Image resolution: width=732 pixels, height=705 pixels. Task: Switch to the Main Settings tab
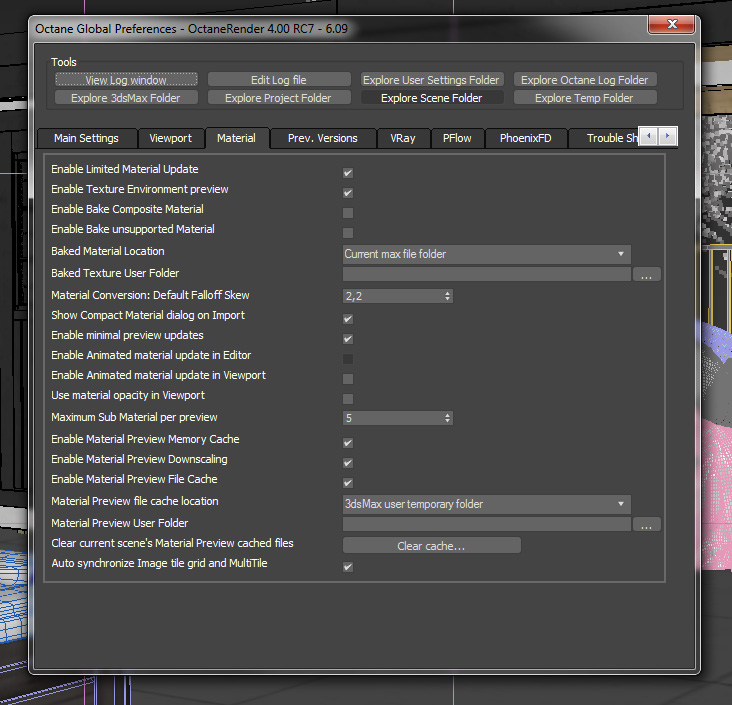point(86,138)
